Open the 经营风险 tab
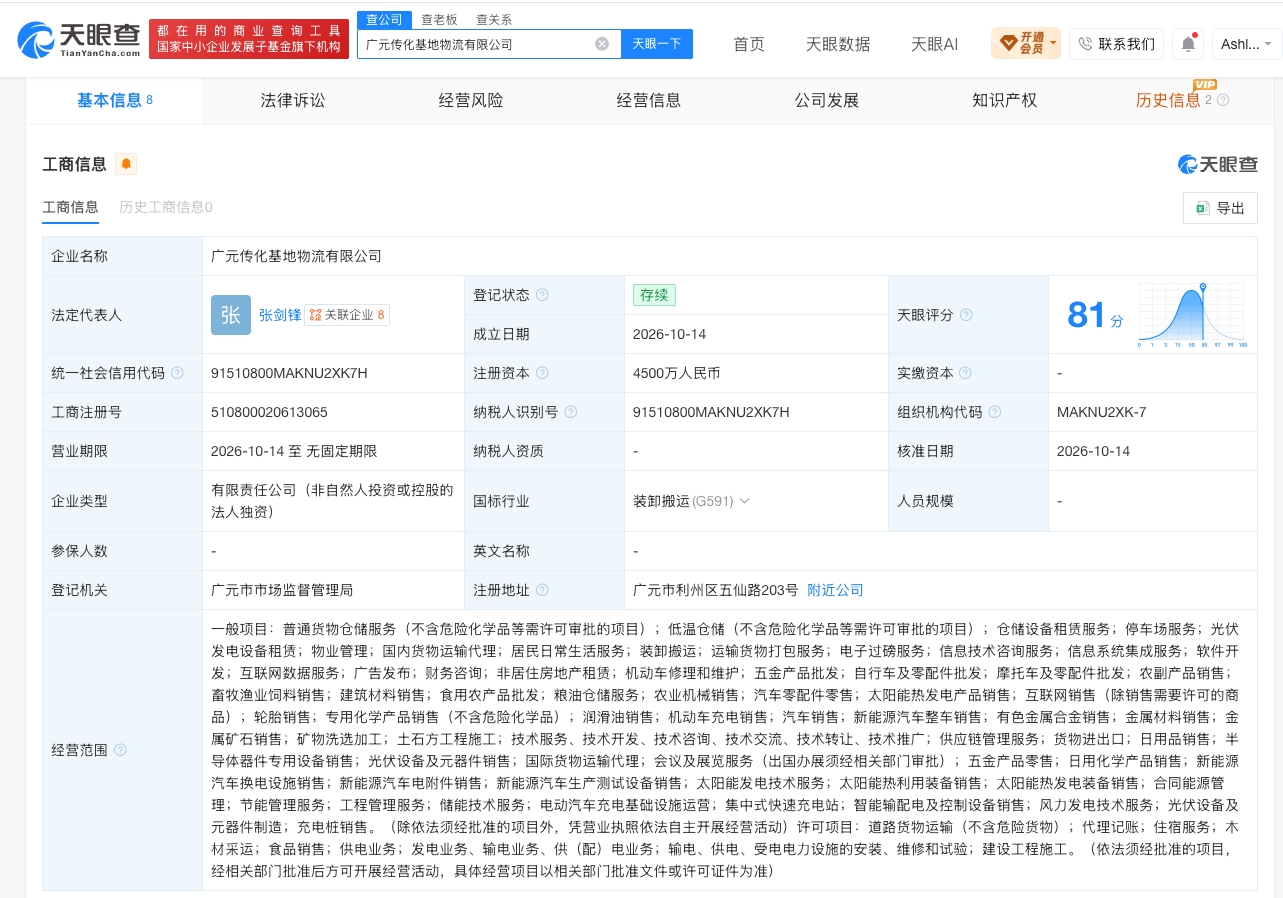 click(x=471, y=100)
